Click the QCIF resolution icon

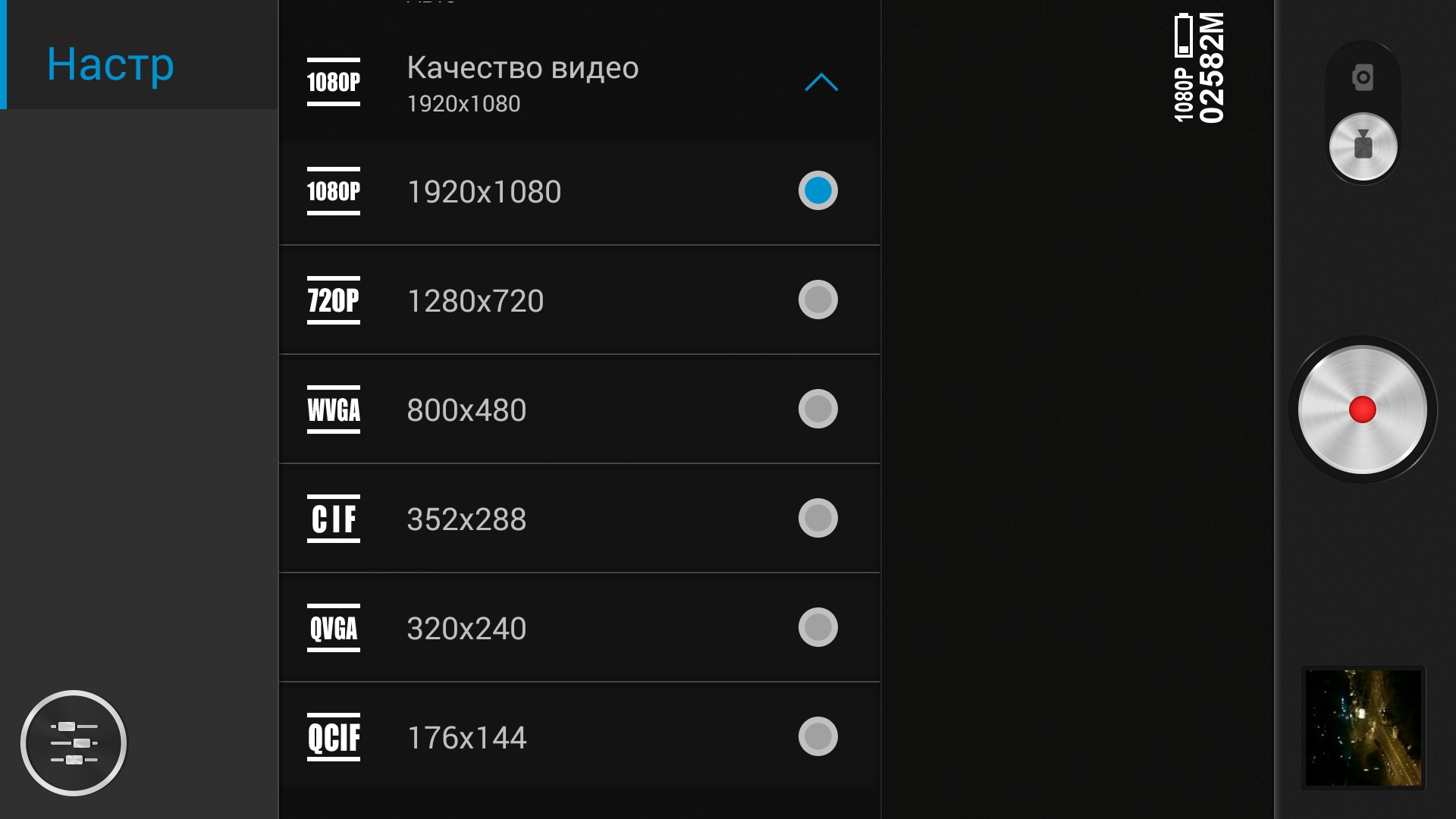coord(334,737)
